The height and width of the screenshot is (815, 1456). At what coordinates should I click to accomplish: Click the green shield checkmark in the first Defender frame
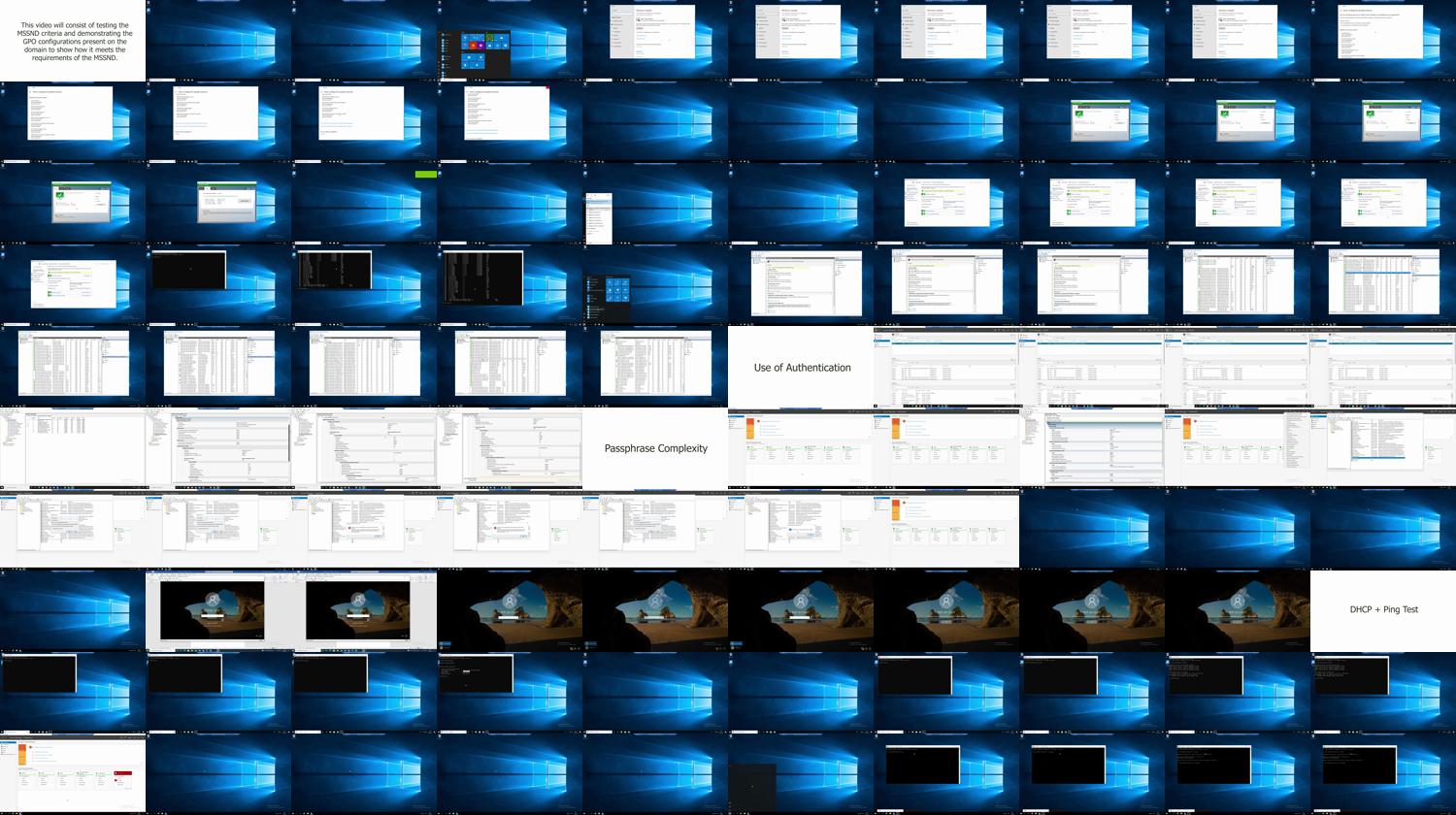pyautogui.click(x=1078, y=114)
